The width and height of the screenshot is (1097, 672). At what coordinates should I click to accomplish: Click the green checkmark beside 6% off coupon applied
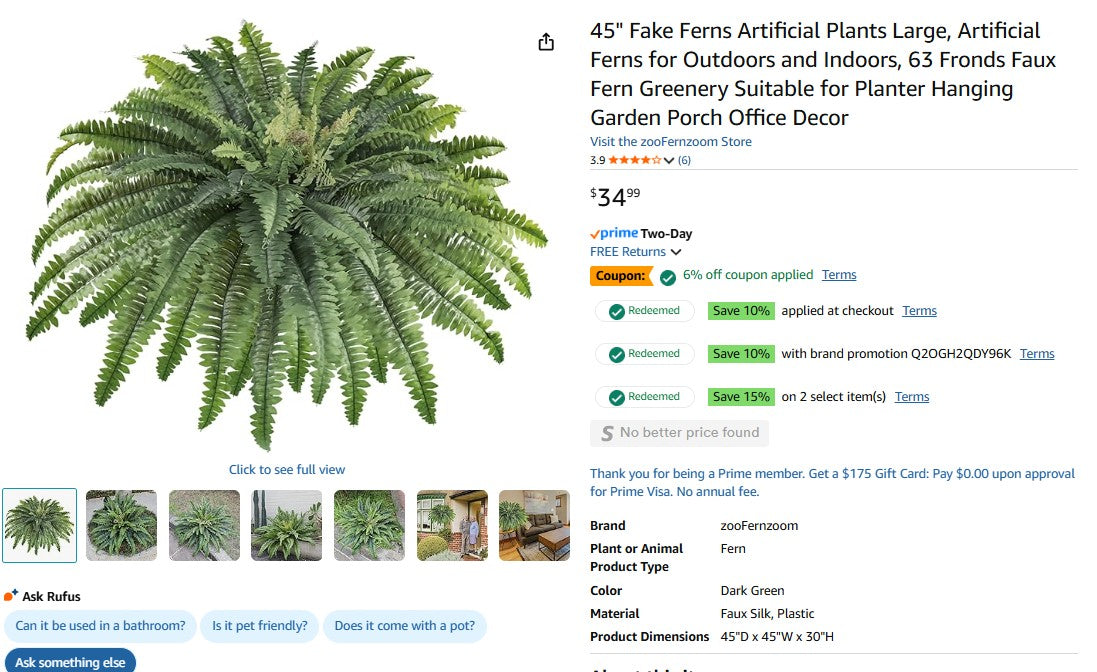667,275
